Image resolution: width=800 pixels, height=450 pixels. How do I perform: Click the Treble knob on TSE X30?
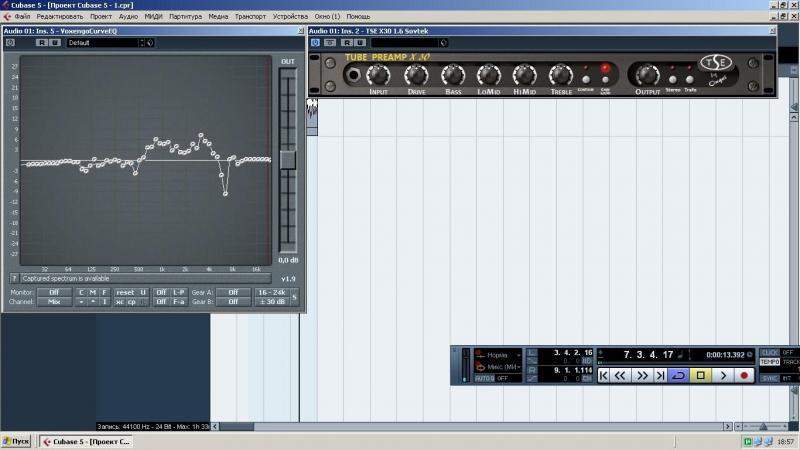560,76
